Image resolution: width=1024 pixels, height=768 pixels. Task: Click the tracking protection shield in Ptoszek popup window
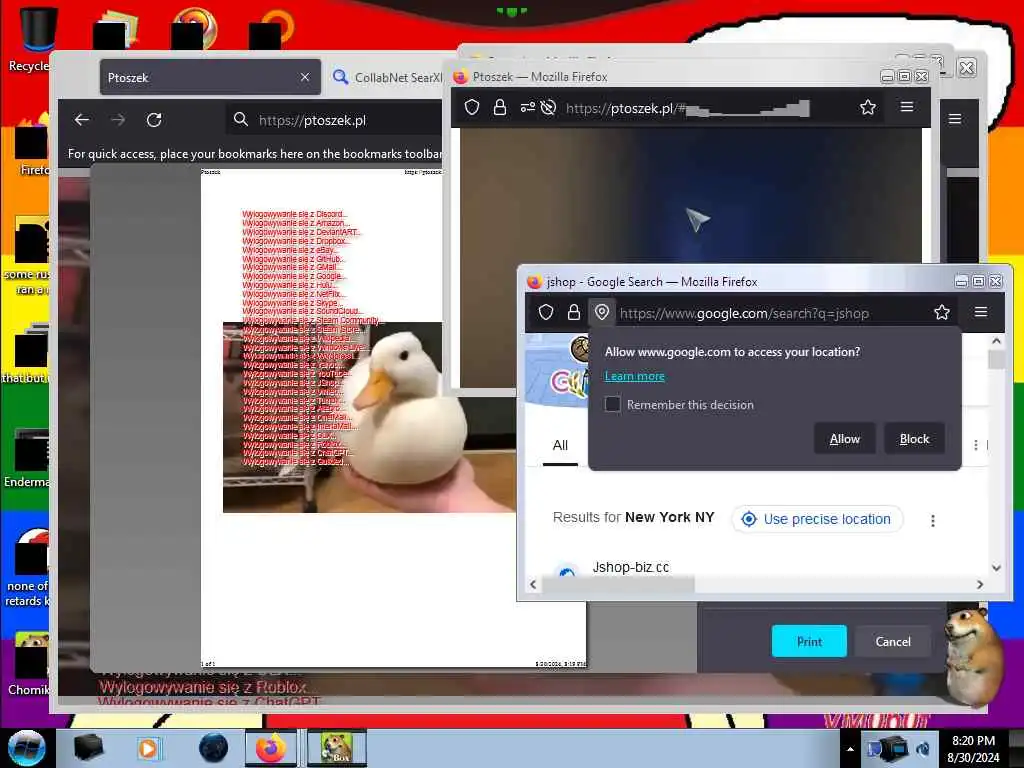coord(472,107)
